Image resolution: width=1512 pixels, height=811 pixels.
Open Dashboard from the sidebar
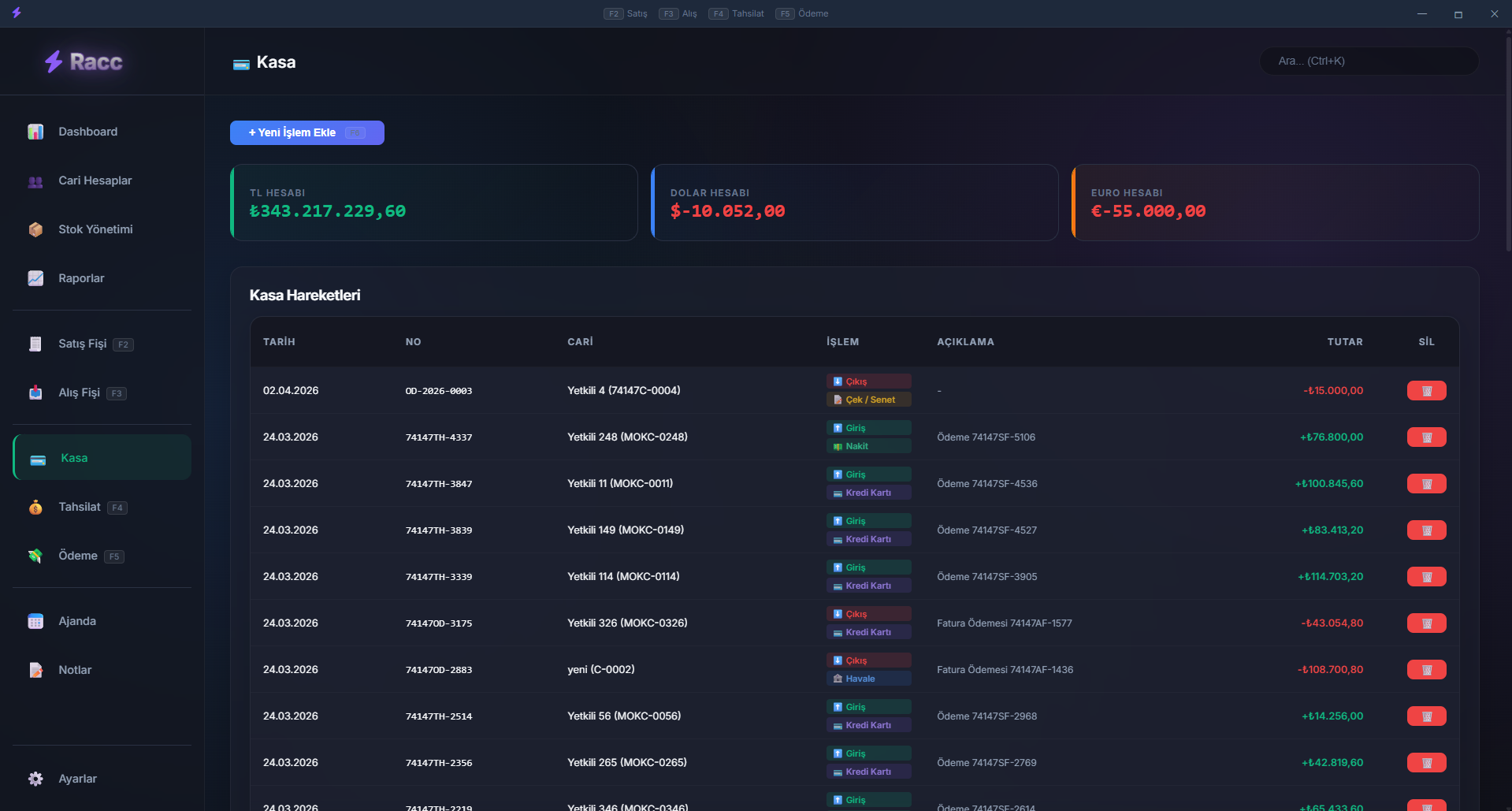tap(87, 132)
